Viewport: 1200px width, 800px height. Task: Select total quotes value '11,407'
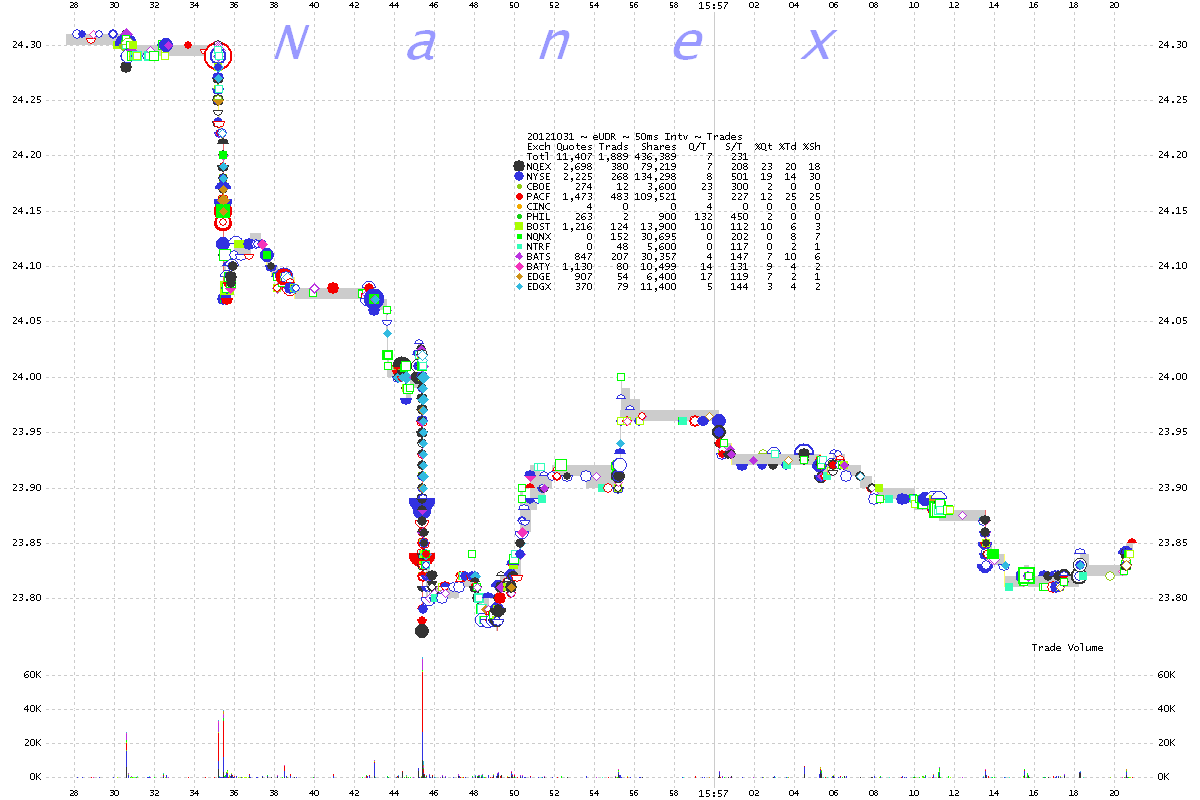pos(575,156)
